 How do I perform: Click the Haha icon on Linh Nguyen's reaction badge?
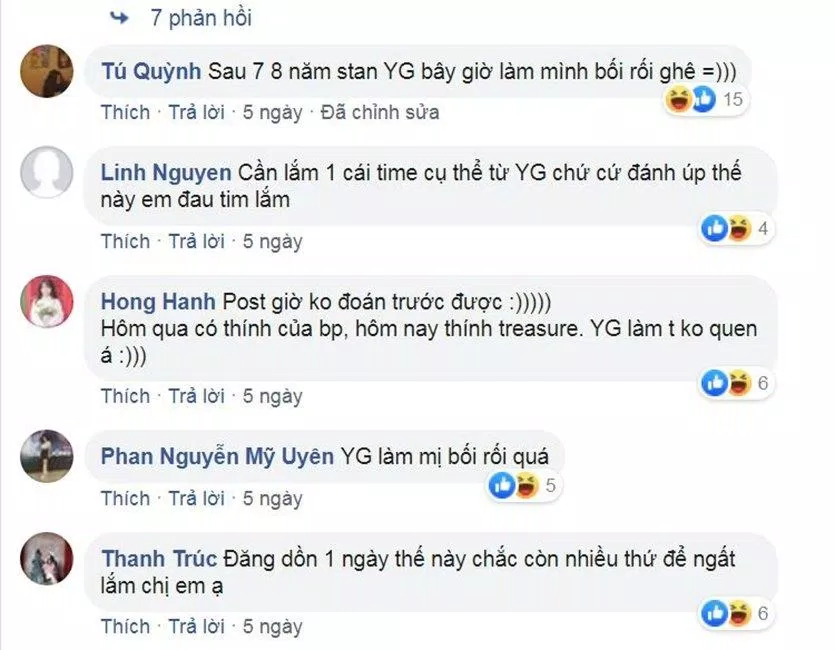click(738, 228)
